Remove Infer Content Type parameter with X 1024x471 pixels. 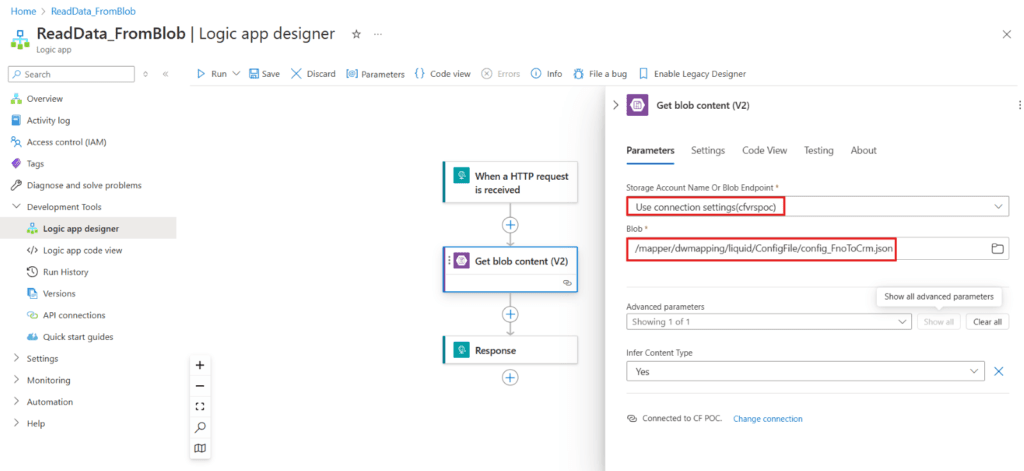(x=997, y=371)
